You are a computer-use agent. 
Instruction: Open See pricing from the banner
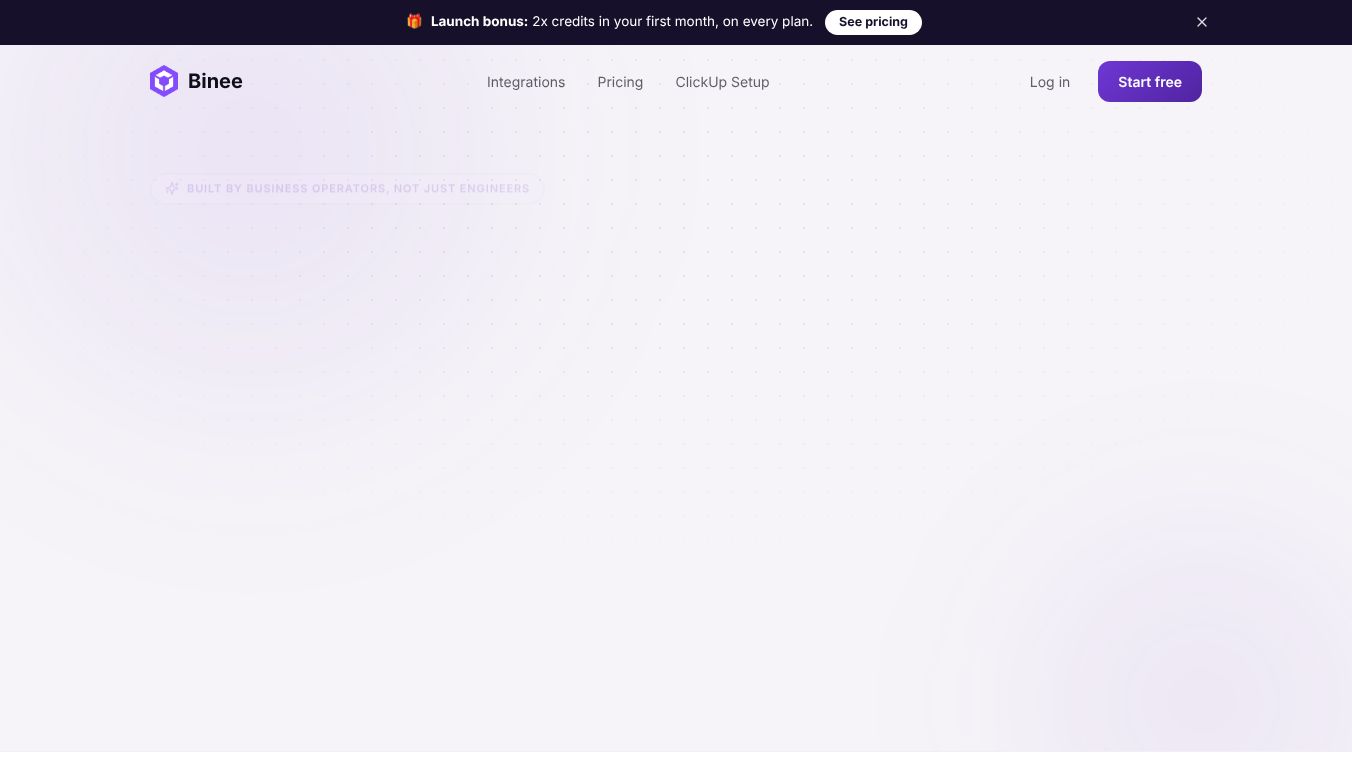pos(873,22)
